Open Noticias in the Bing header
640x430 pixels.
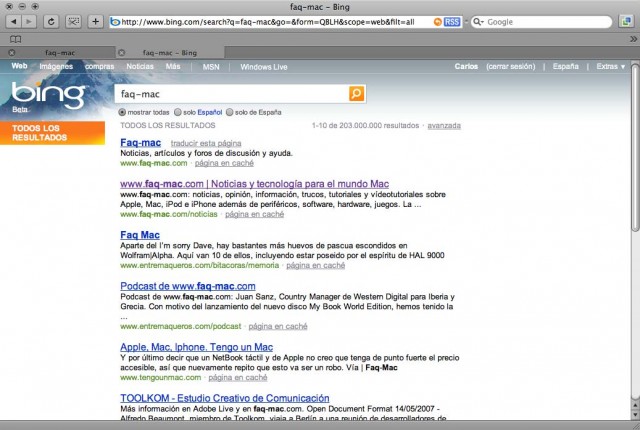tap(140, 66)
